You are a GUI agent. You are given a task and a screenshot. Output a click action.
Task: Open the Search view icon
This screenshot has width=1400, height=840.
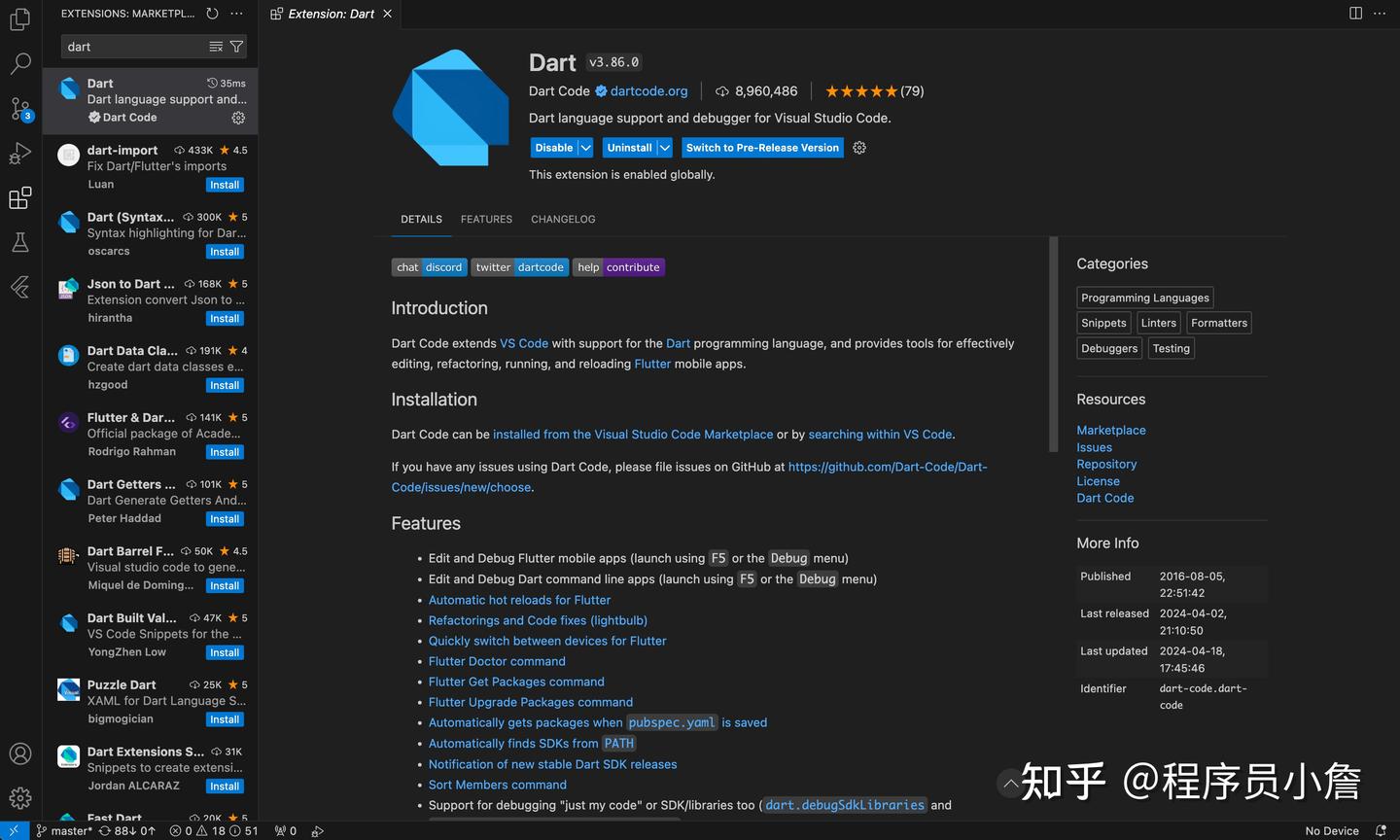pos(20,64)
